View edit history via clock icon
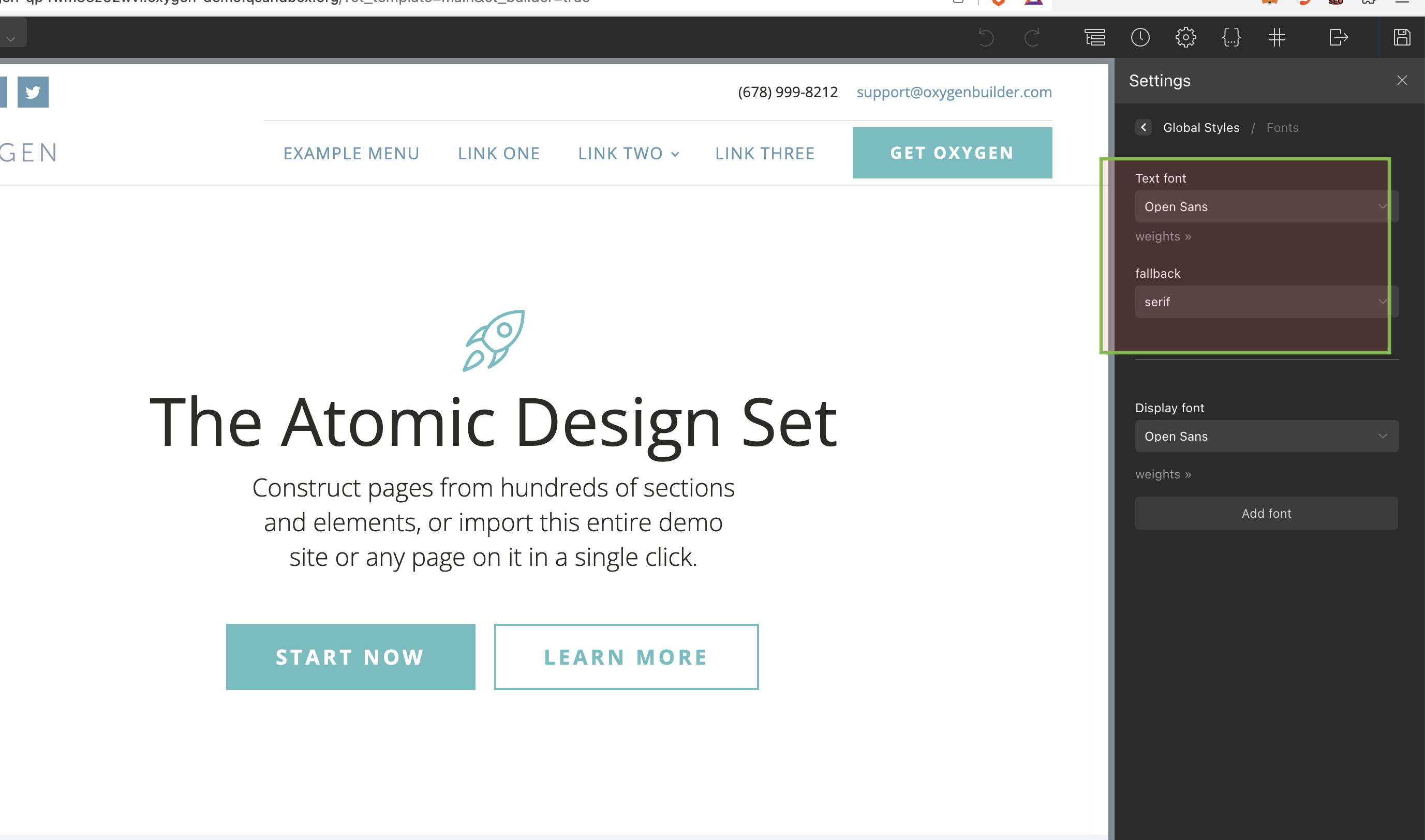Image resolution: width=1425 pixels, height=840 pixels. [1140, 37]
